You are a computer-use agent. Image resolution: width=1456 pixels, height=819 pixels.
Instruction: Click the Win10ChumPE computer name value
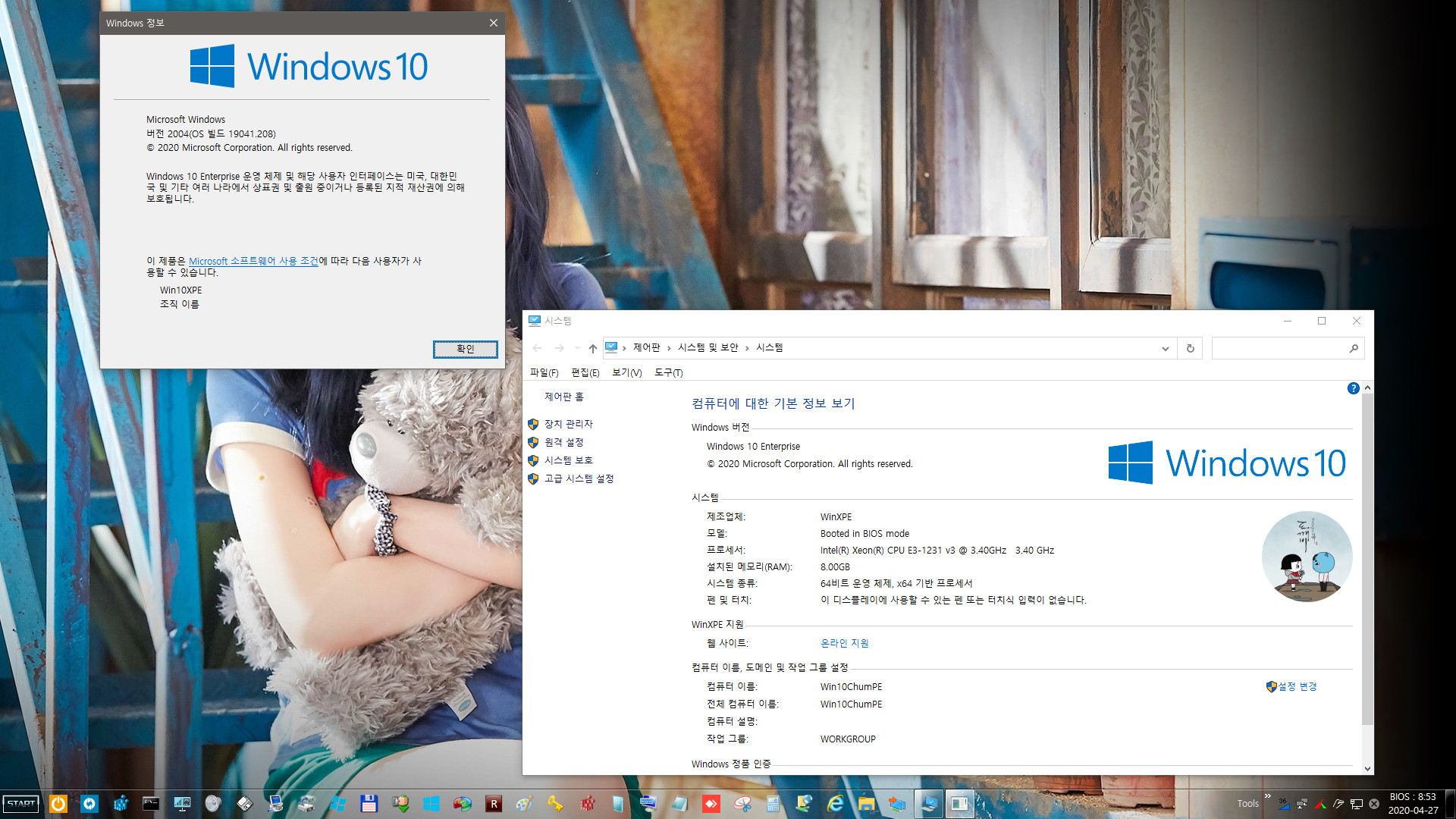click(x=851, y=687)
